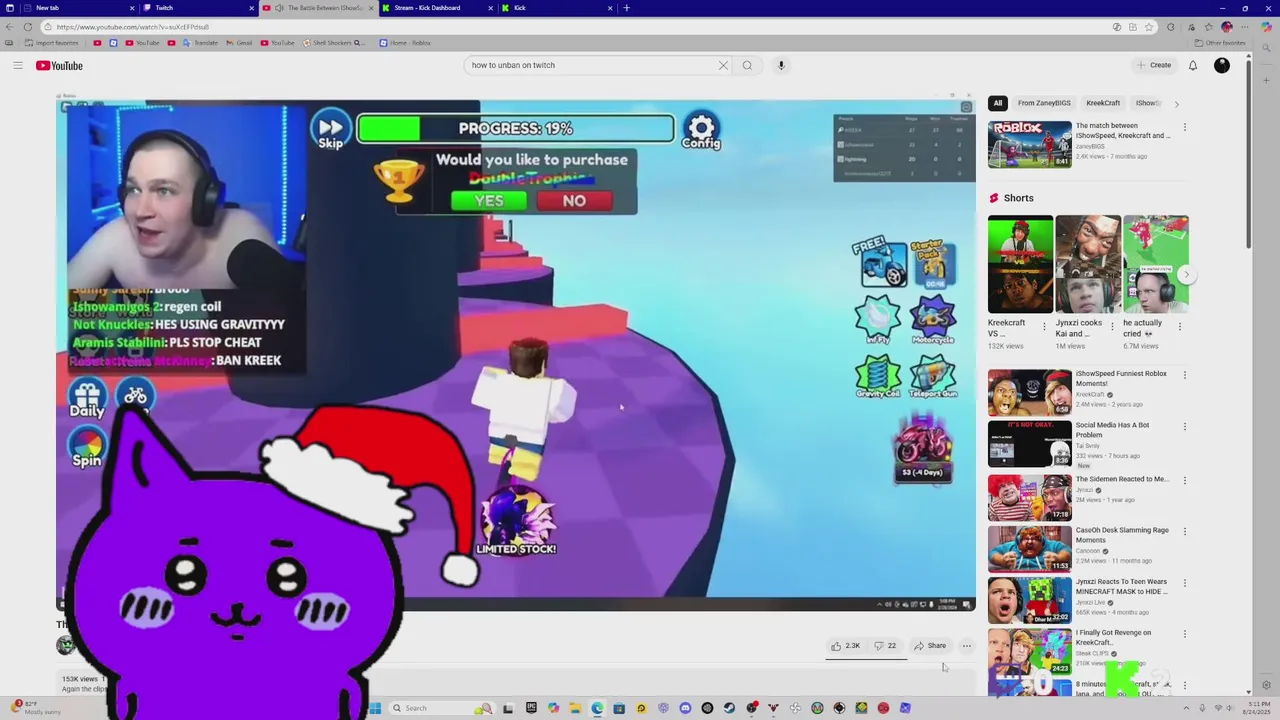Switch to the Kick browser tab
Viewport: 1280px width, 720px height.
pyautogui.click(x=555, y=8)
